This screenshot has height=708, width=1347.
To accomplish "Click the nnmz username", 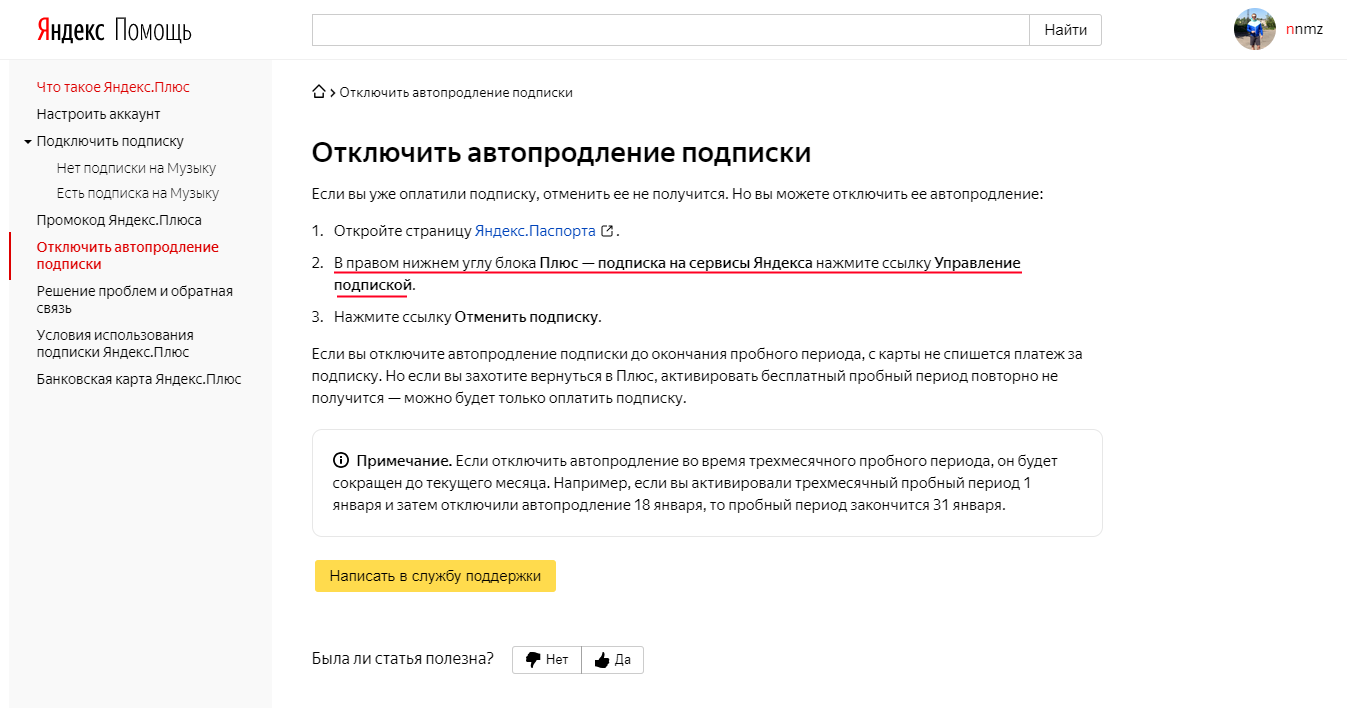I will pyautogui.click(x=1304, y=29).
